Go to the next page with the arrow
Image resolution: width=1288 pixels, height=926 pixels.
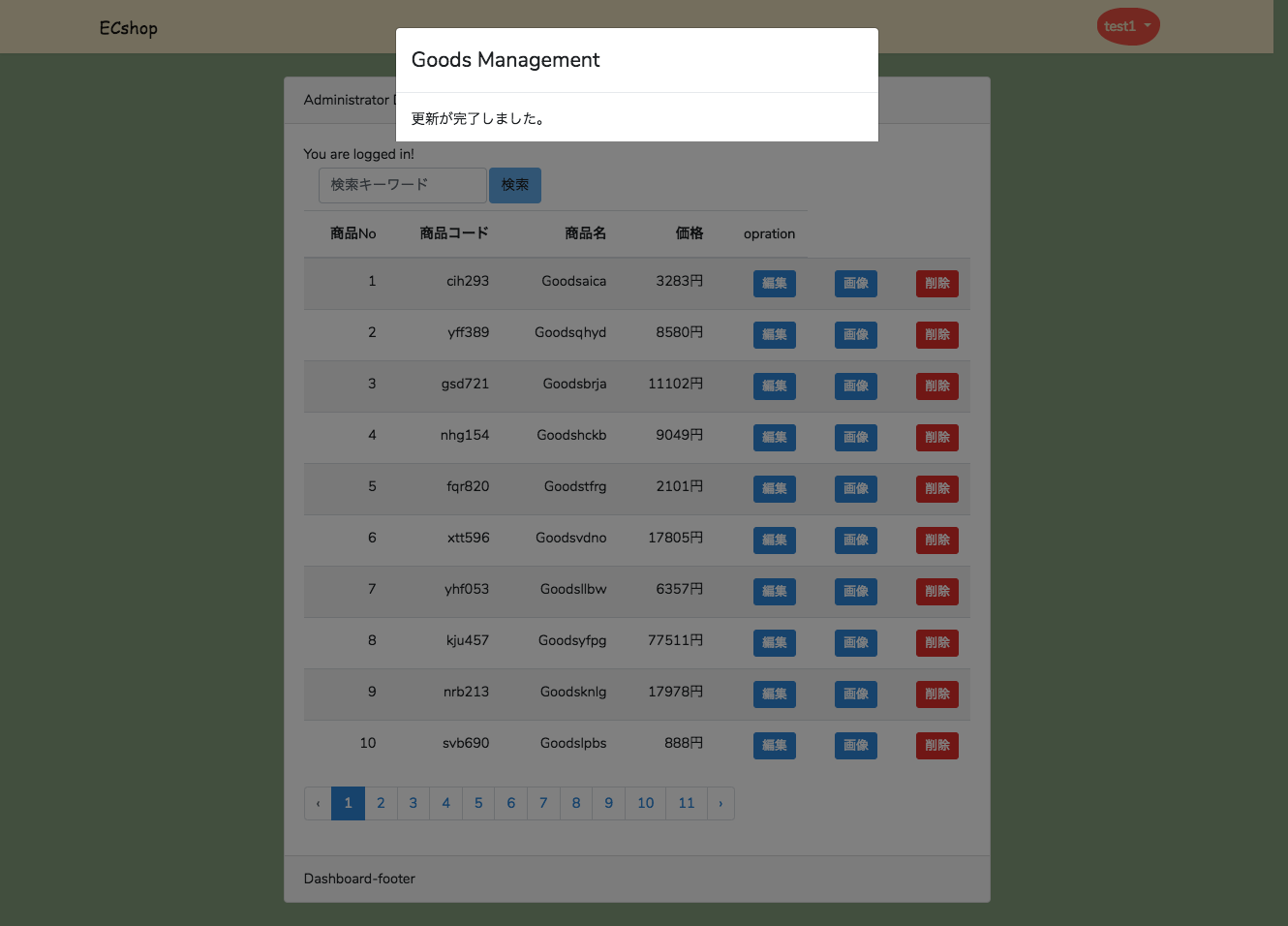pyautogui.click(x=721, y=803)
